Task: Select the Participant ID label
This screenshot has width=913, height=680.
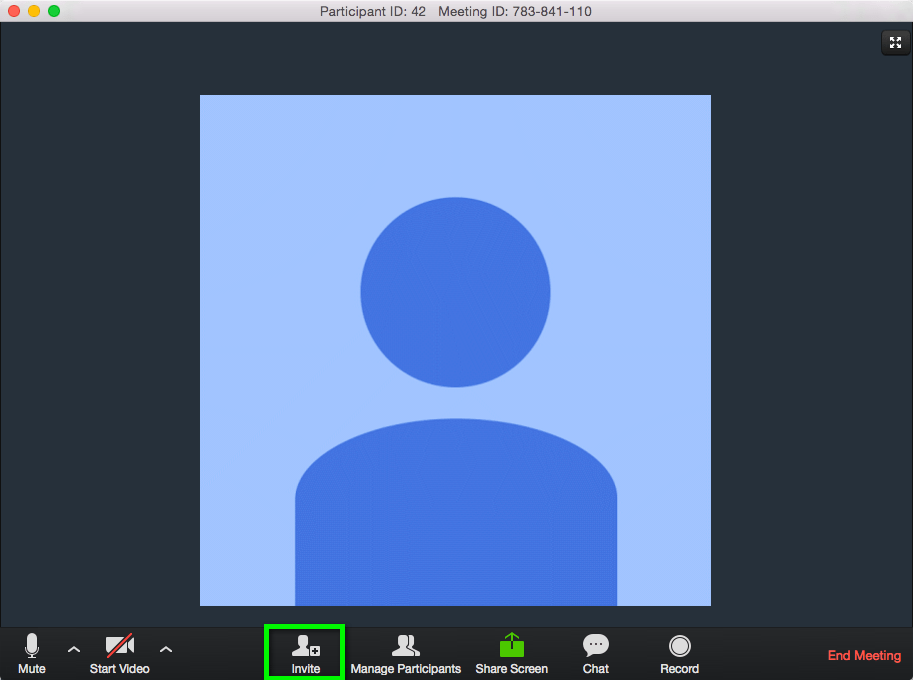Action: 374,11
